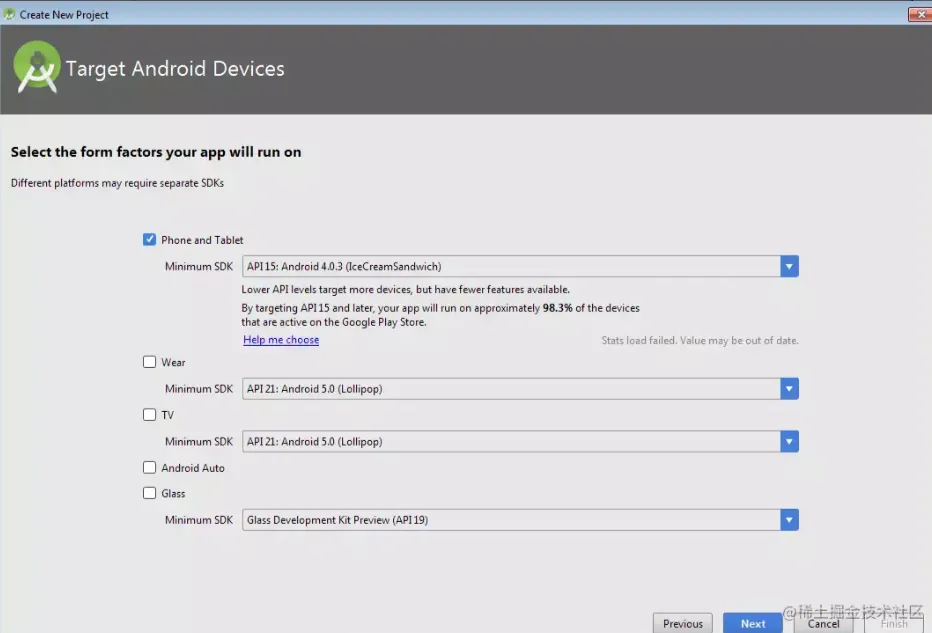Enable the Wear form factor checkbox
Image resolution: width=932 pixels, height=633 pixels.
coord(149,361)
